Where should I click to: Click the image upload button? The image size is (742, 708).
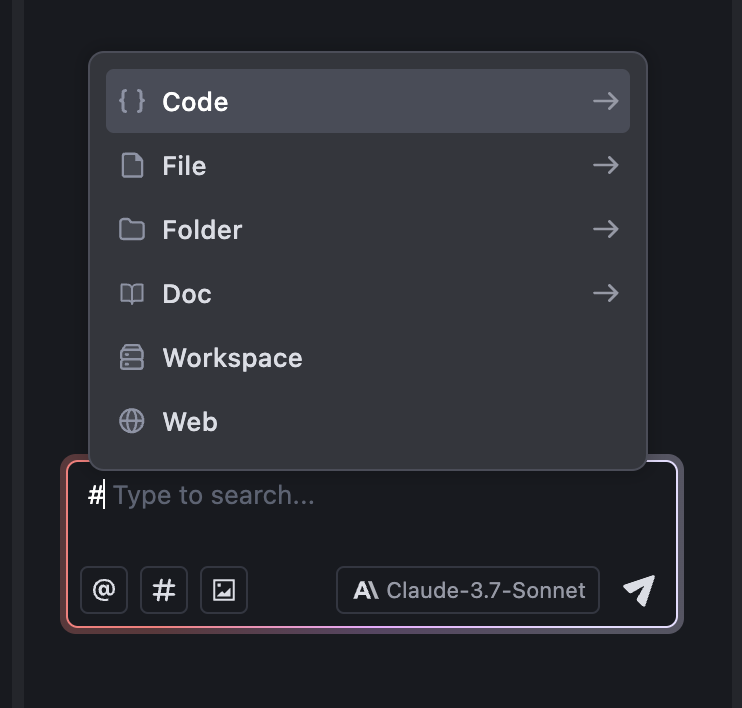224,590
